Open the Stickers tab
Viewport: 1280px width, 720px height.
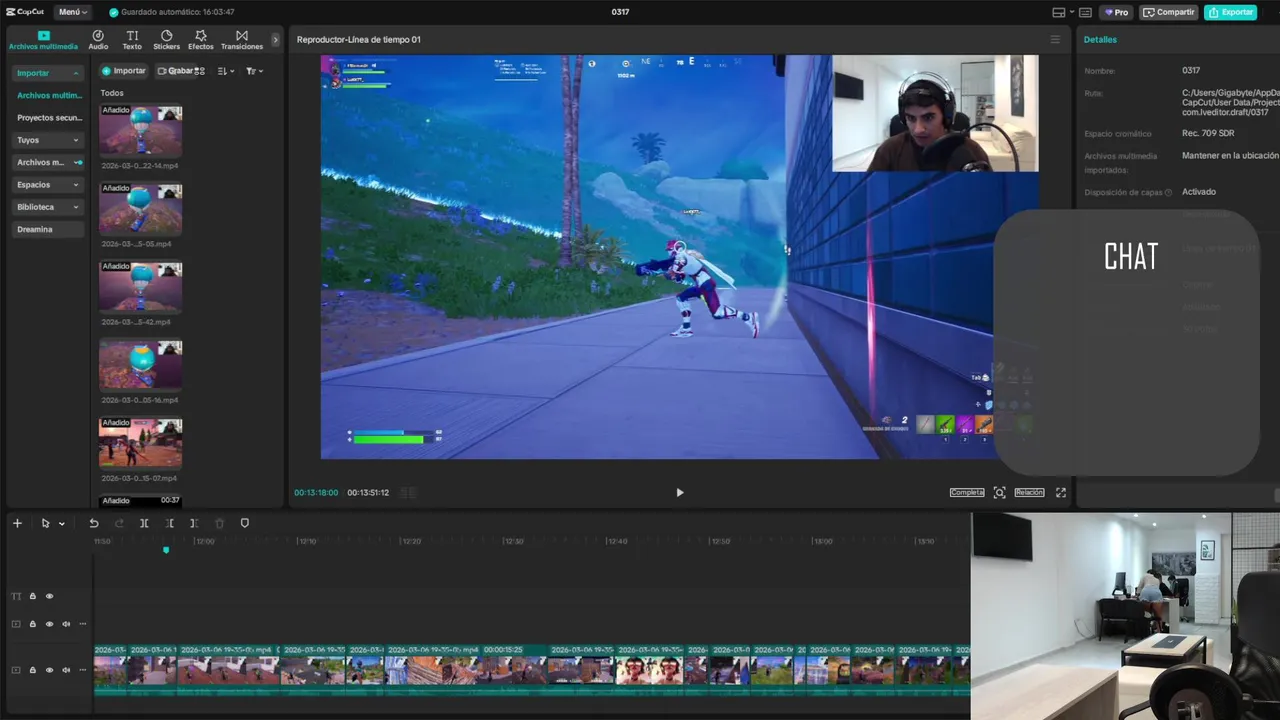point(166,40)
